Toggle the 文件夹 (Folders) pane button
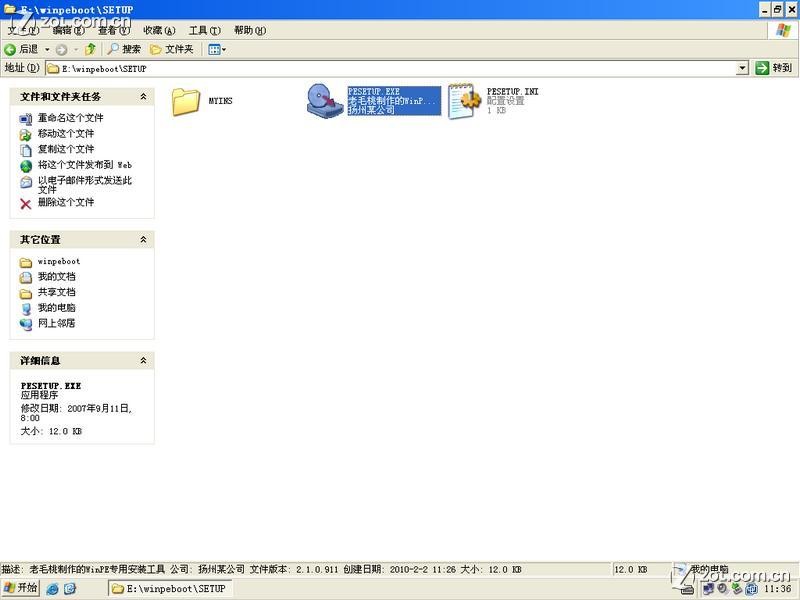The width and height of the screenshot is (800, 600). pos(172,49)
